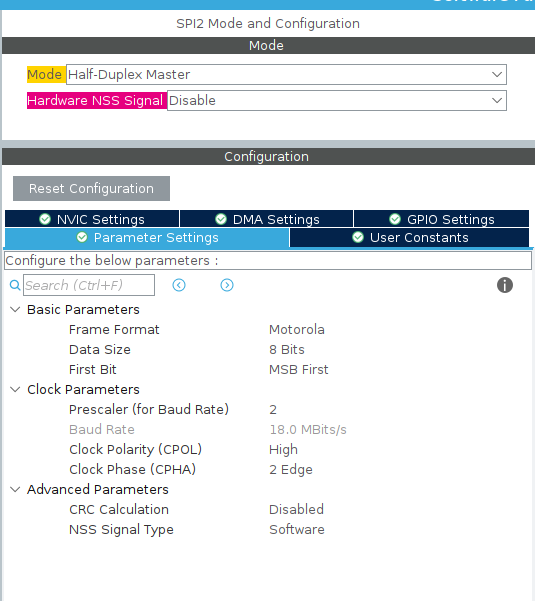535x601 pixels.
Task: Collapse the Basic Parameters group
Action: point(15,309)
